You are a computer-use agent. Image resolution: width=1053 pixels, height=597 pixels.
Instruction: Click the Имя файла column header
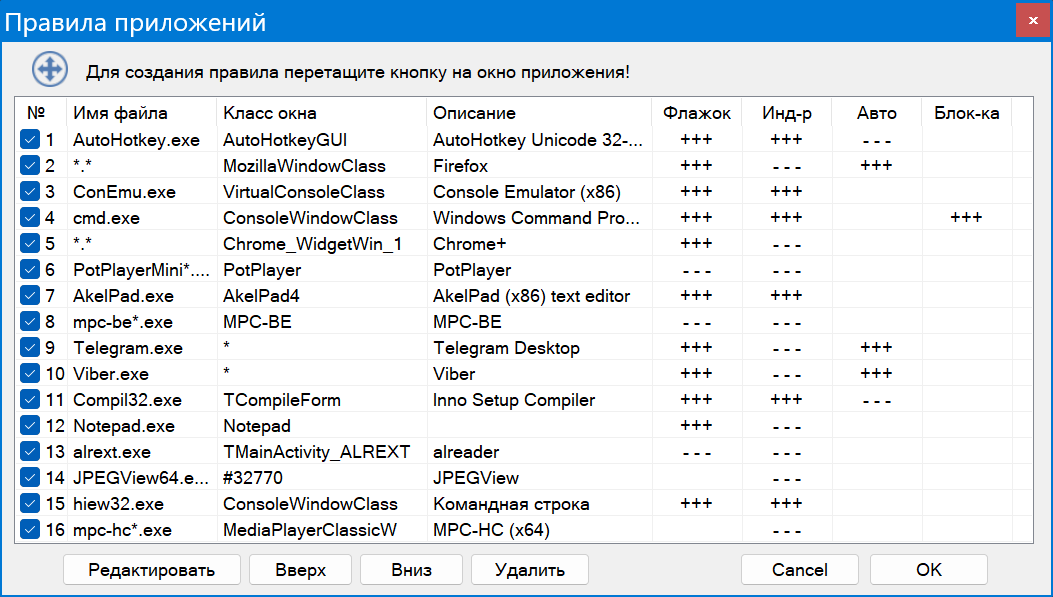pyautogui.click(x=142, y=113)
